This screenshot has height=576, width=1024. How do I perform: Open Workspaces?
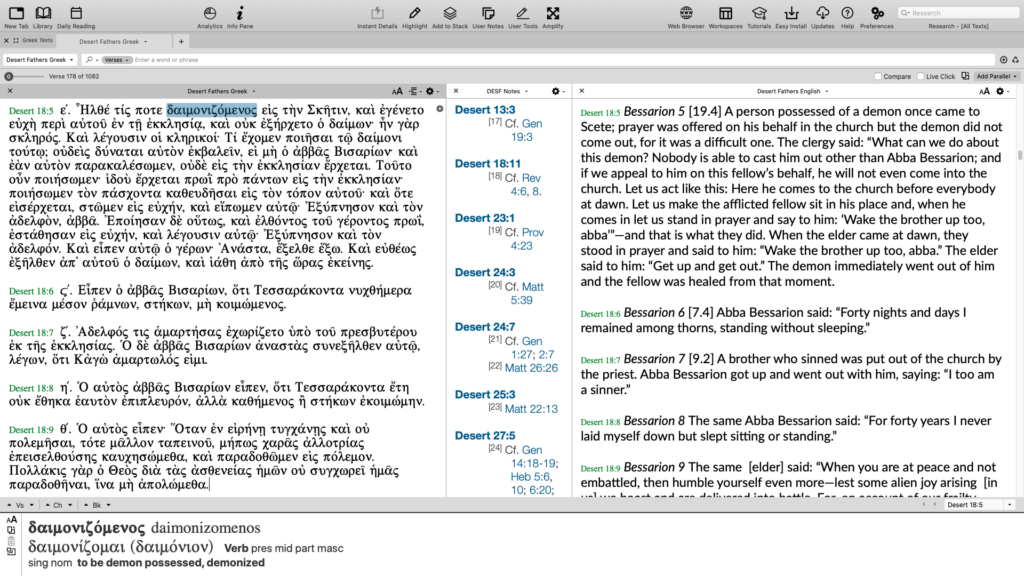point(726,17)
